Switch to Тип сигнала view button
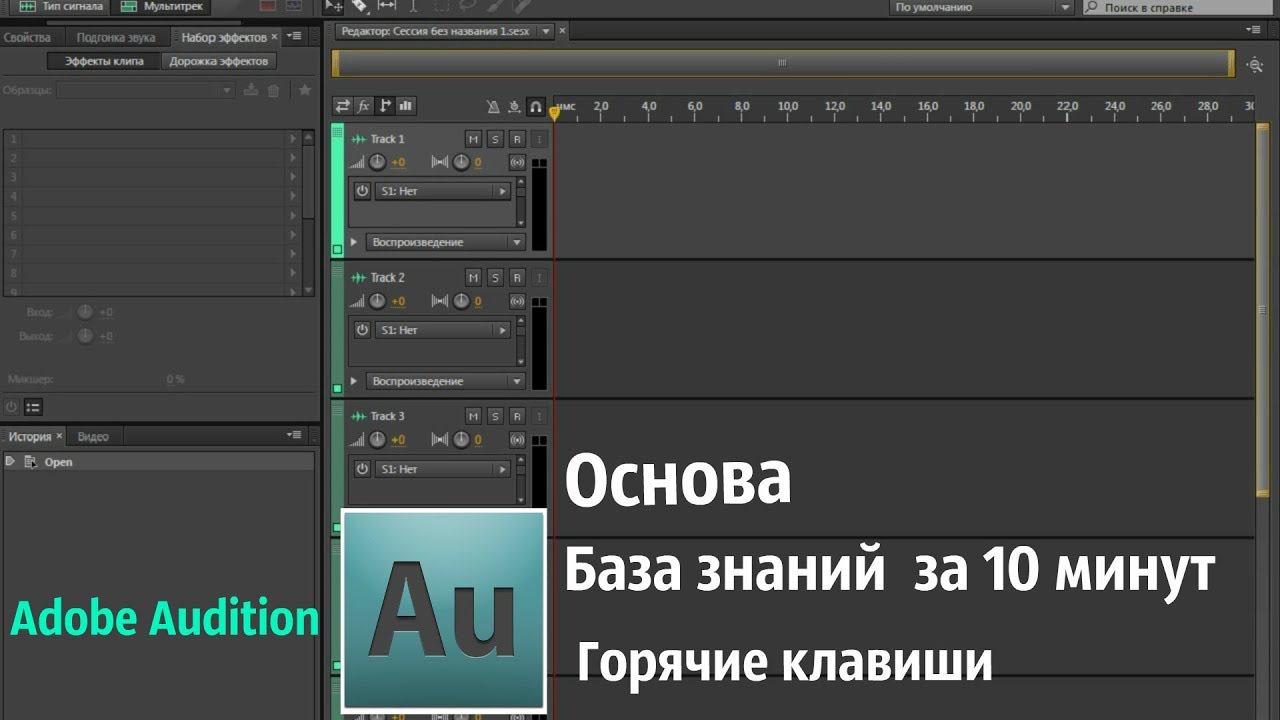1280x720 pixels. click(62, 6)
